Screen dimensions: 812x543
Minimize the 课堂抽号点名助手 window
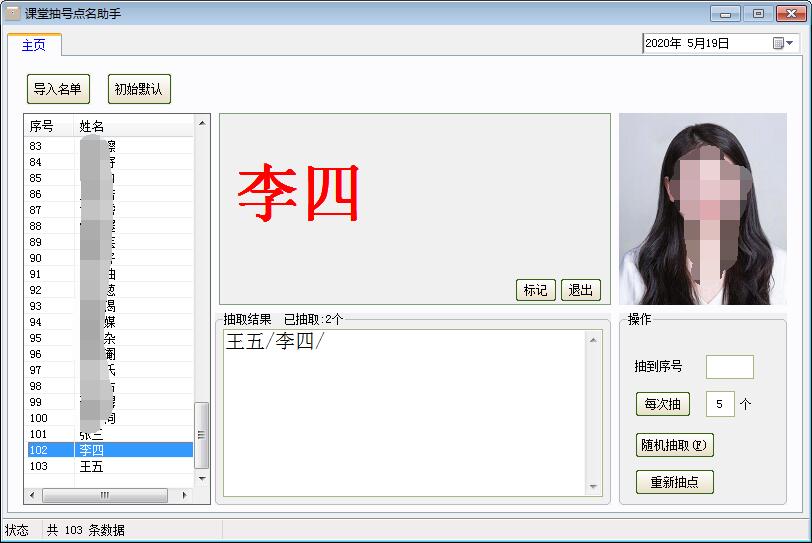[x=725, y=13]
